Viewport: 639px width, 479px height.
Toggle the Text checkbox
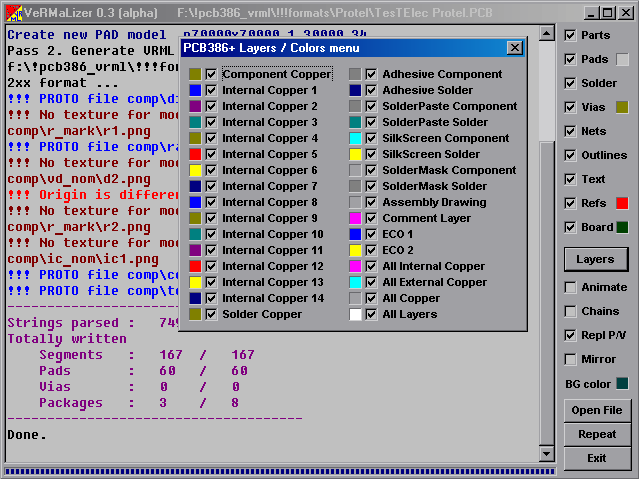pos(570,179)
